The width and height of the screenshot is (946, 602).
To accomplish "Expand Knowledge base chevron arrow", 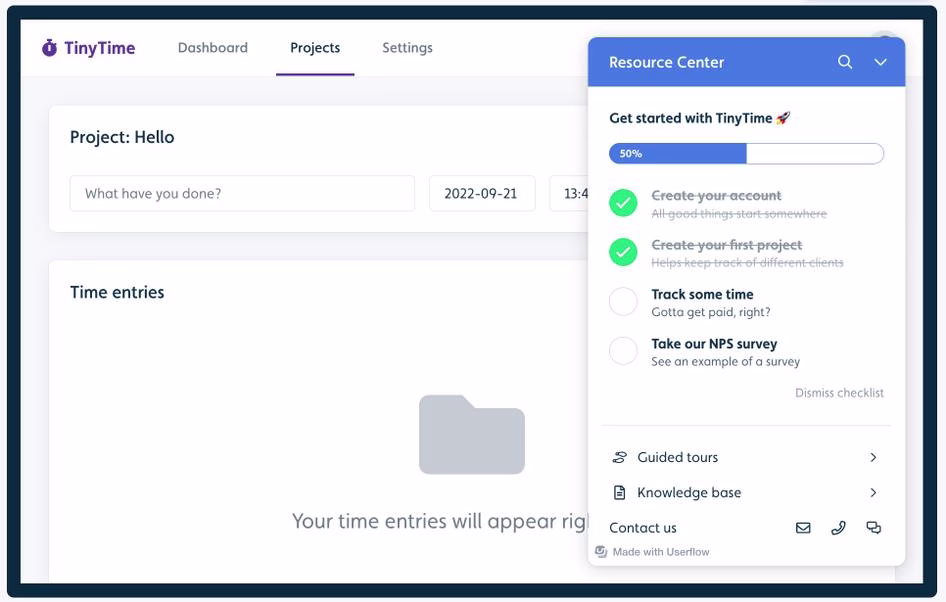I will pyautogui.click(x=873, y=493).
